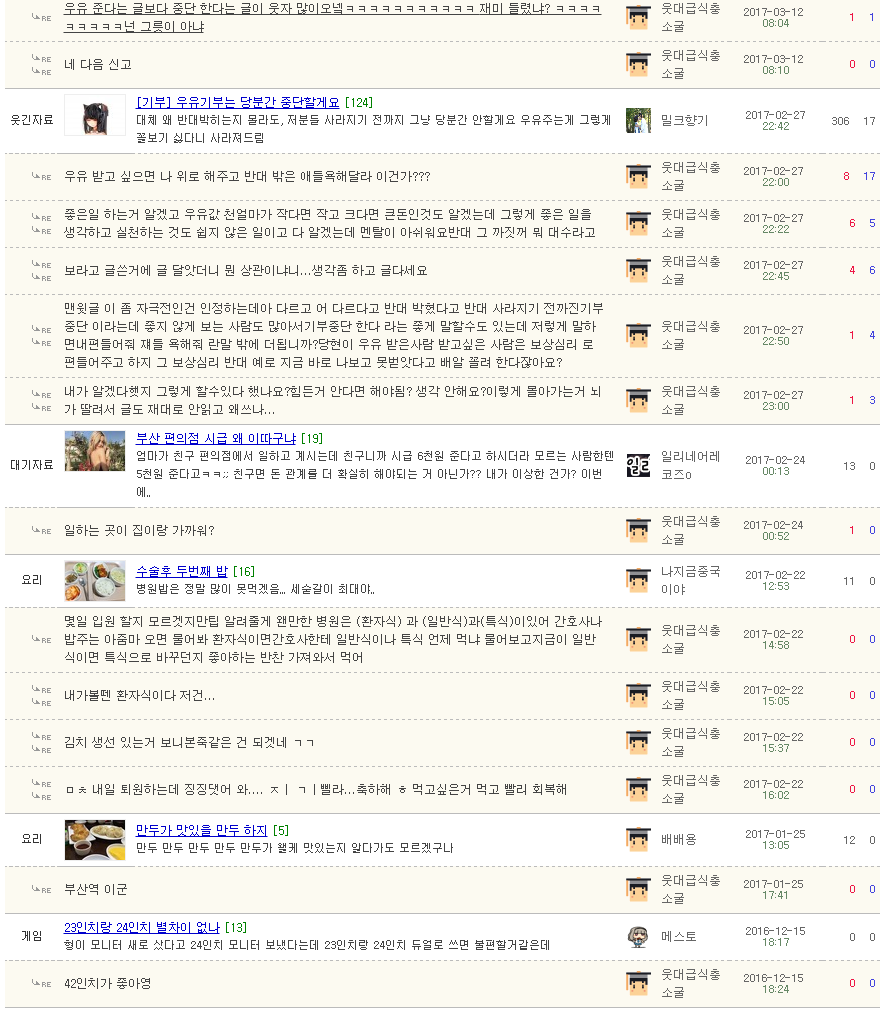Screen dimensions: 886x1013
Task: Open the 23인치랑 24인치 별차이 없냐 post
Action: coord(142,928)
